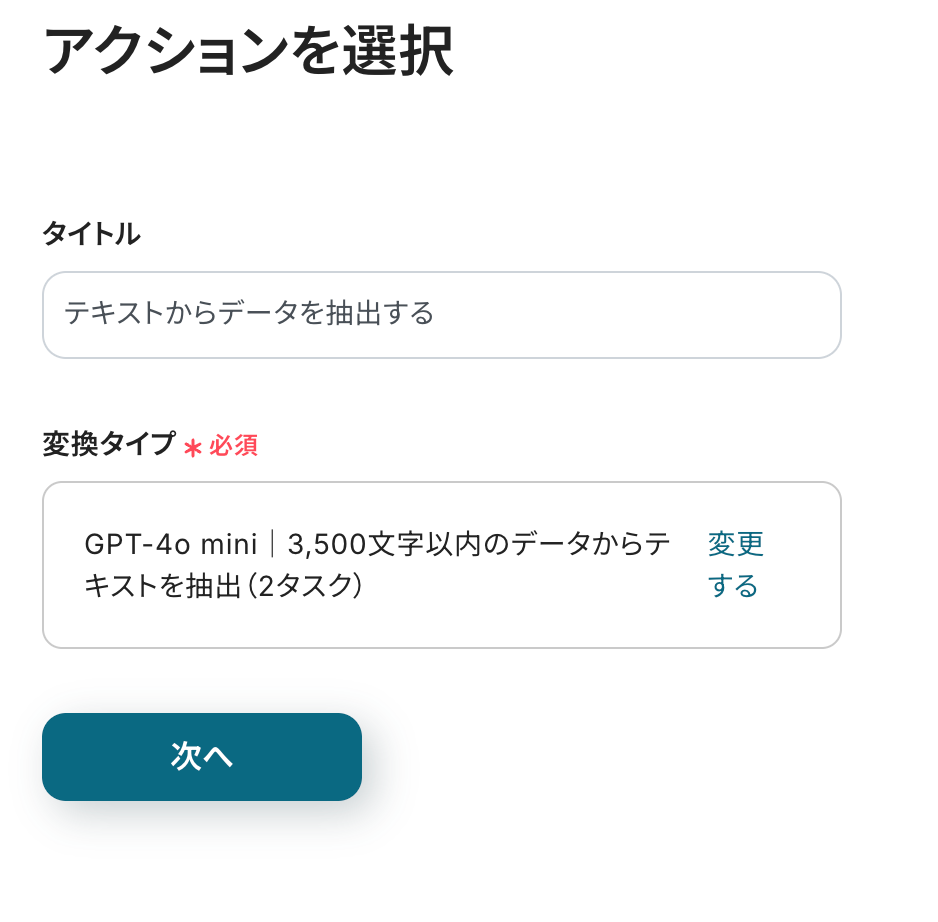Click the タイトル field label
The image size is (938, 922).
[91, 234]
